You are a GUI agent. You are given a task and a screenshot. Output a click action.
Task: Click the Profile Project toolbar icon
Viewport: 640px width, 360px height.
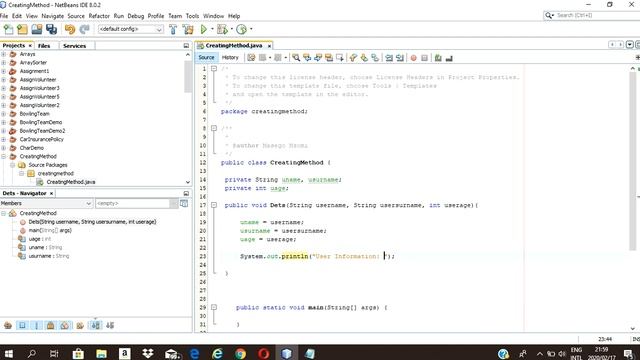tap(242, 29)
